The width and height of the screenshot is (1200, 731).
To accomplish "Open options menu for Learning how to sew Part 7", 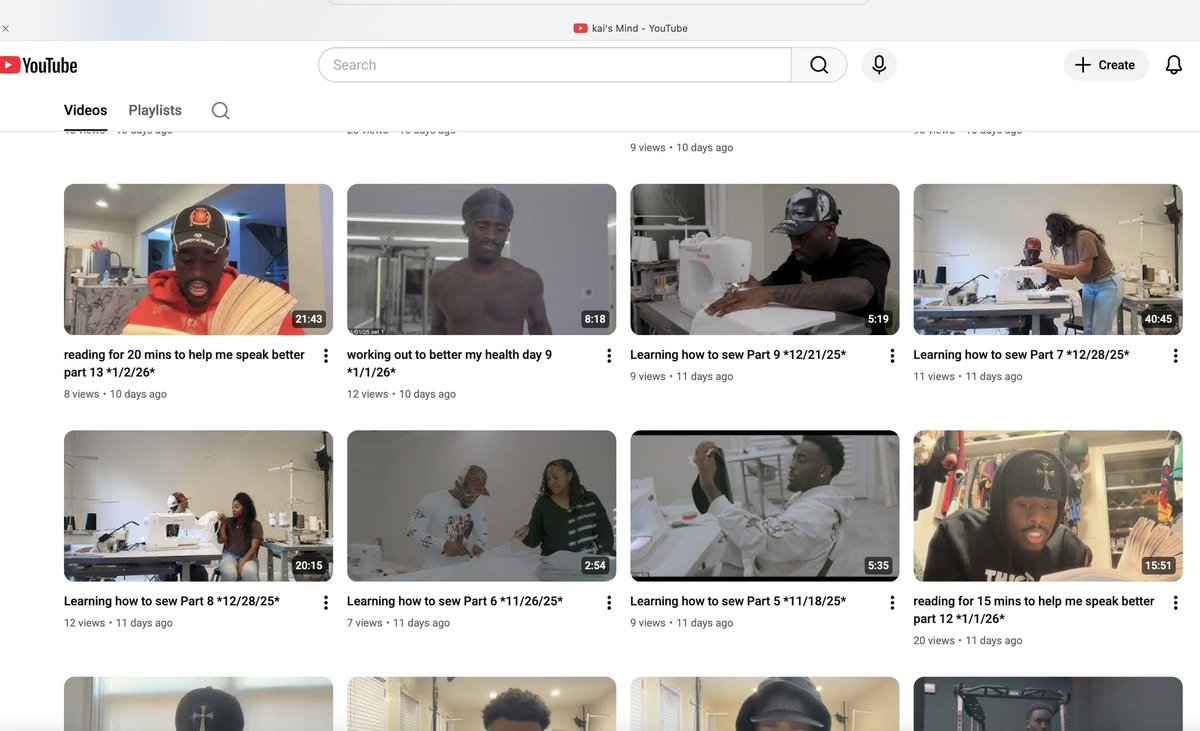I will (x=1175, y=355).
